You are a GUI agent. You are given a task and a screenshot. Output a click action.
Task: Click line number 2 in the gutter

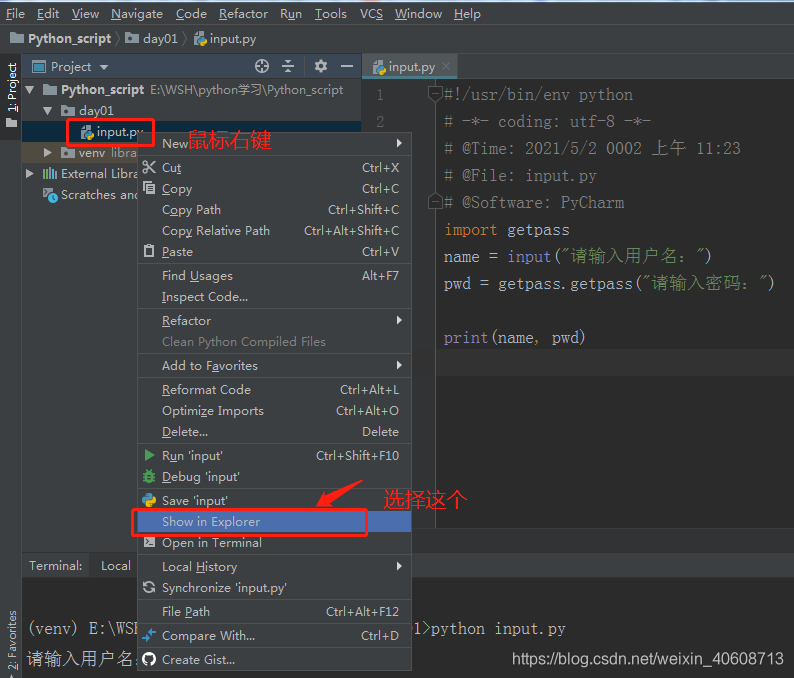(x=380, y=122)
